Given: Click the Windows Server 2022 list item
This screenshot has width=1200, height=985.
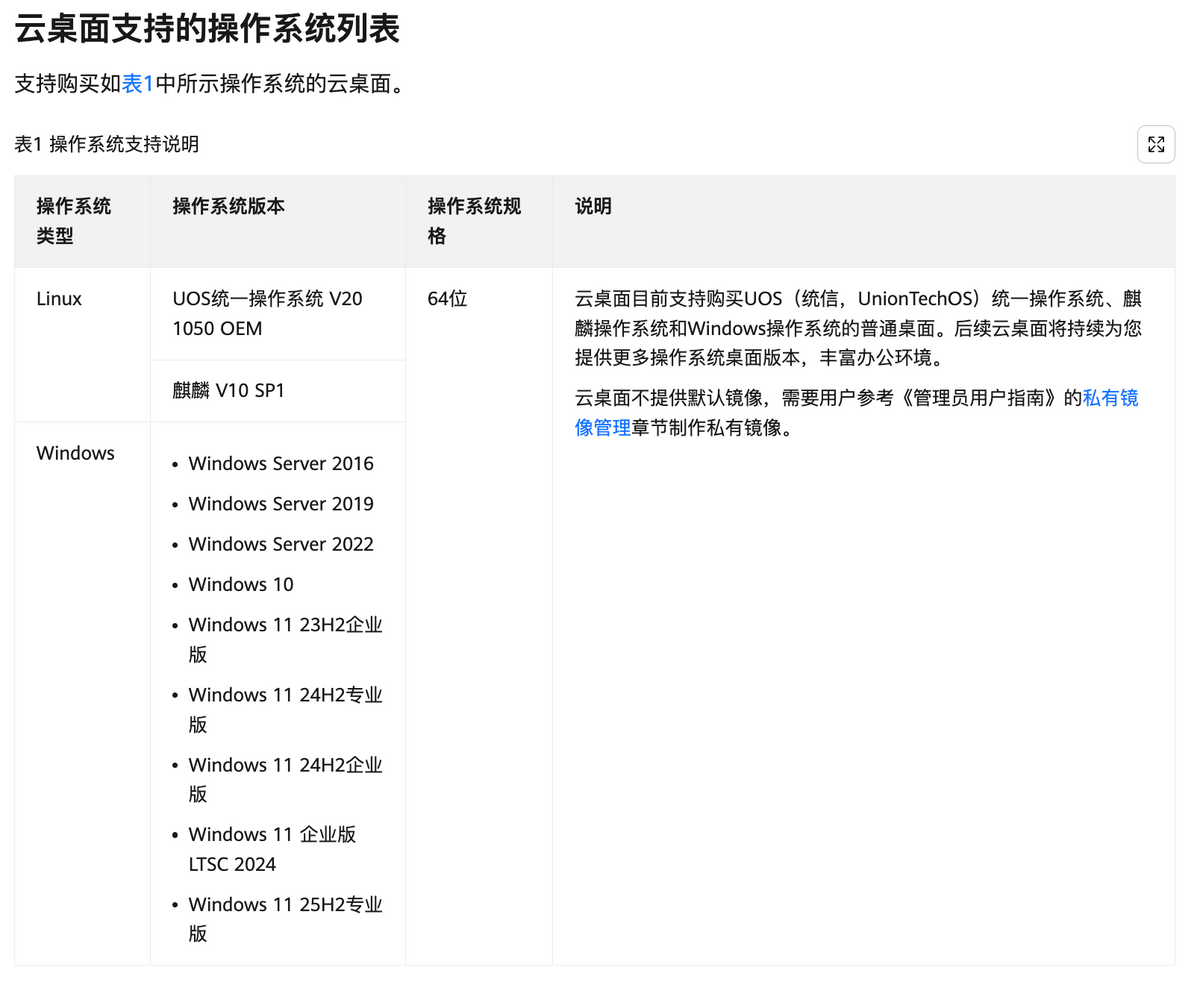Looking at the screenshot, I should [281, 544].
